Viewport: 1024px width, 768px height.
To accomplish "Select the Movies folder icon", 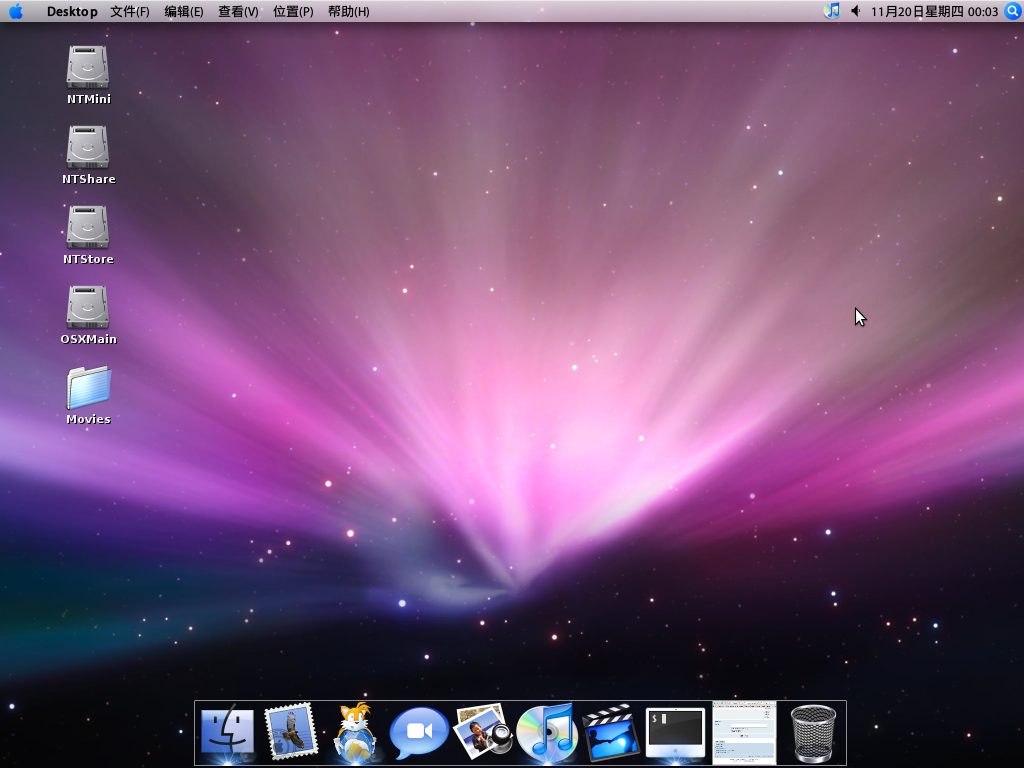I will (x=88, y=387).
